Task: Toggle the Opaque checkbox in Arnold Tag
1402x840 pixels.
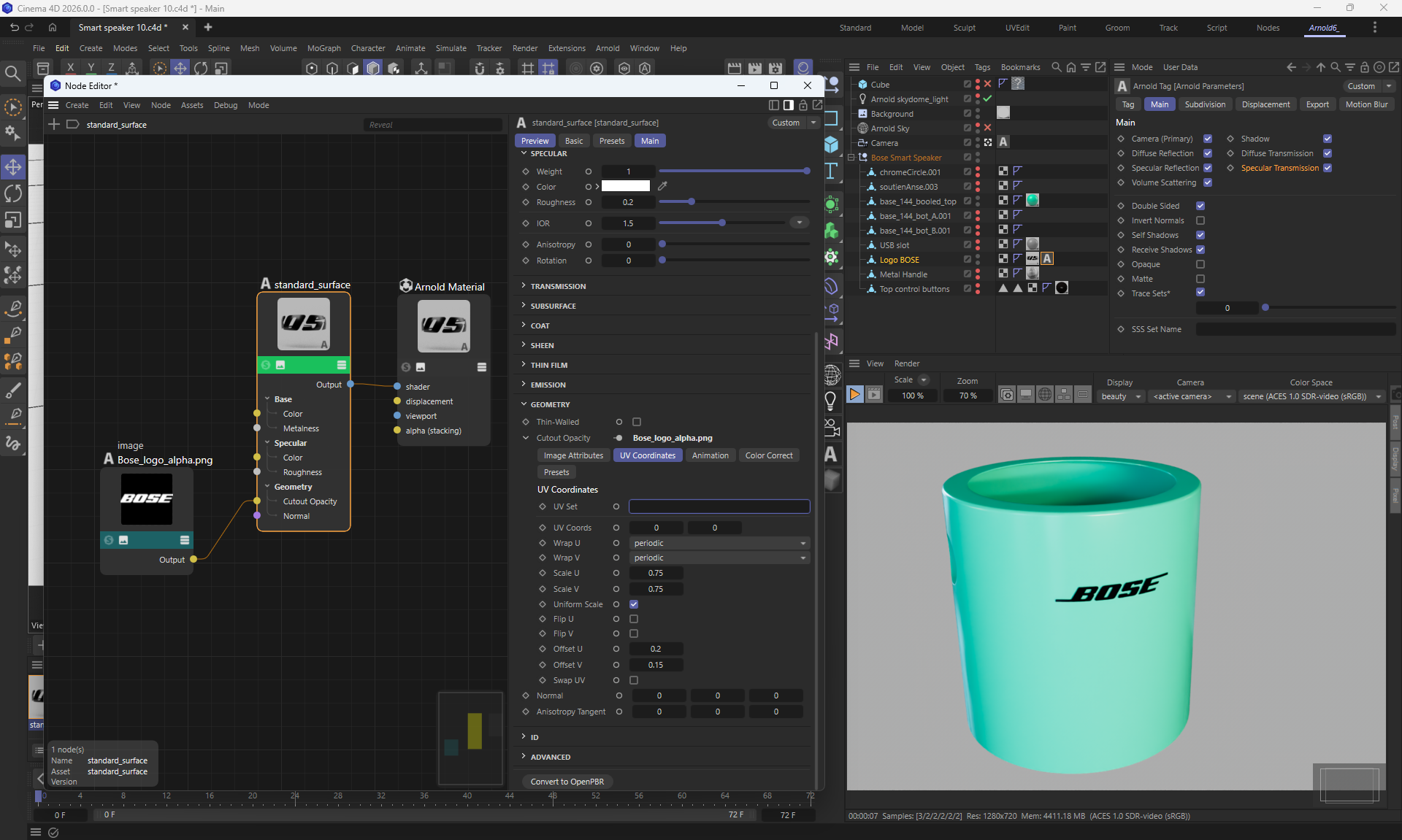Action: point(1200,264)
